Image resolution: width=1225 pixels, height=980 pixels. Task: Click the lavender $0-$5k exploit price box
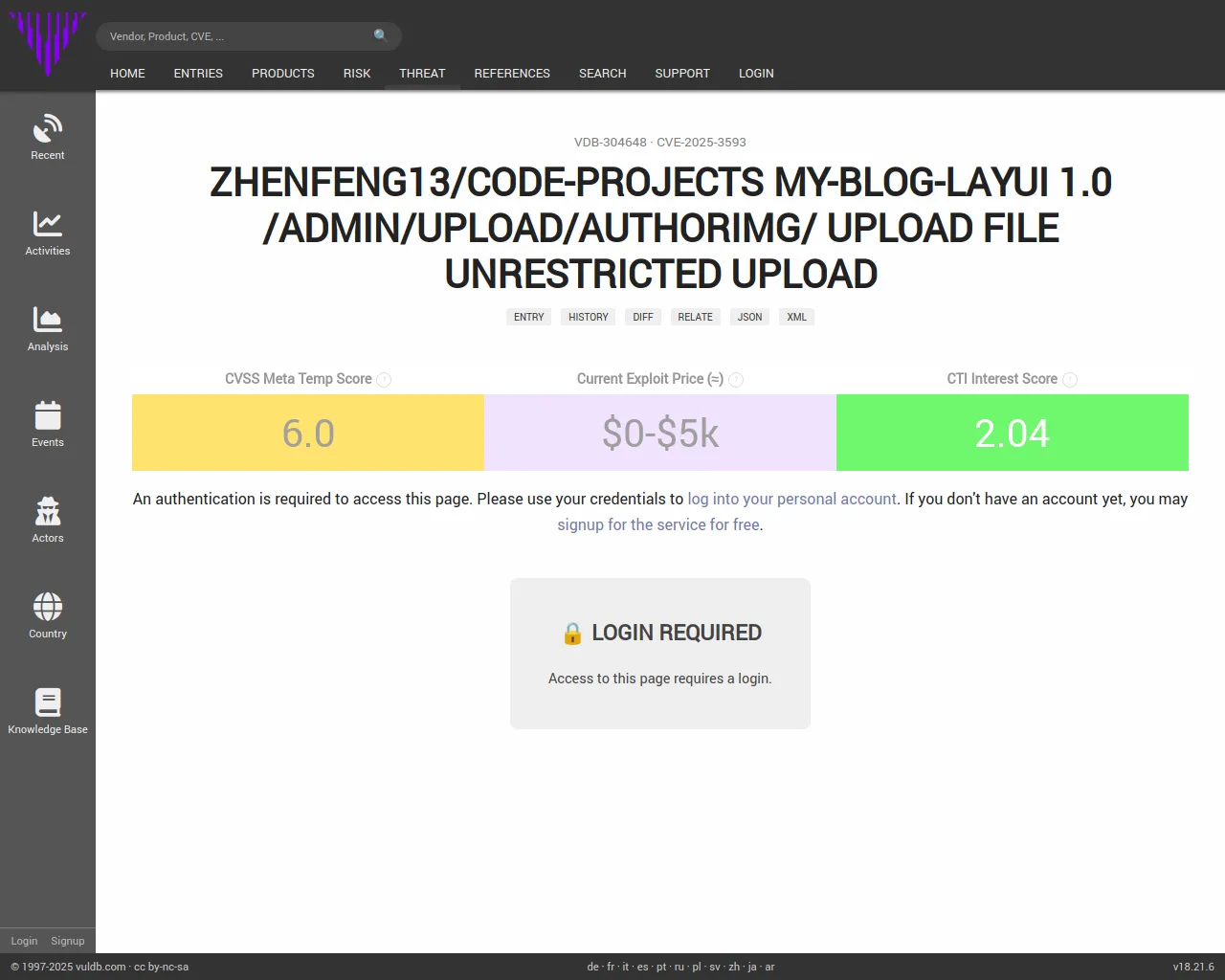[660, 433]
